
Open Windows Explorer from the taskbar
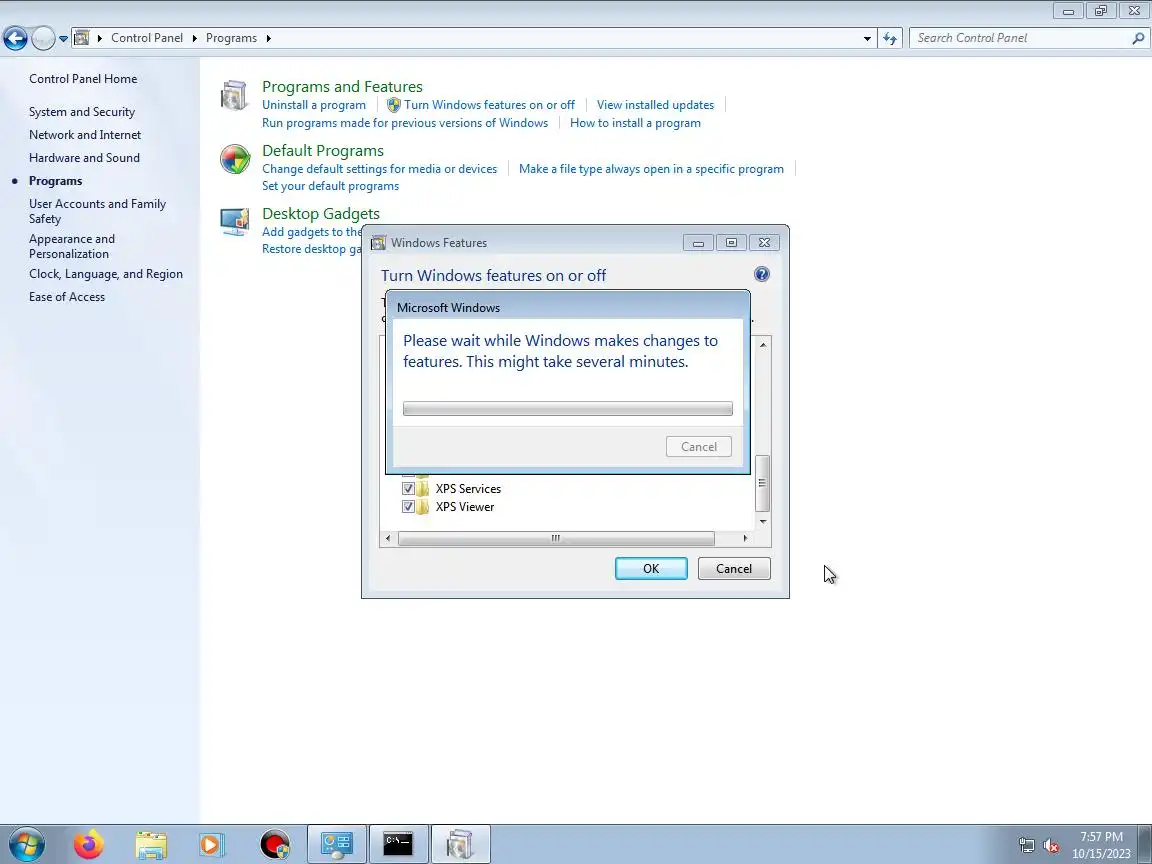151,845
